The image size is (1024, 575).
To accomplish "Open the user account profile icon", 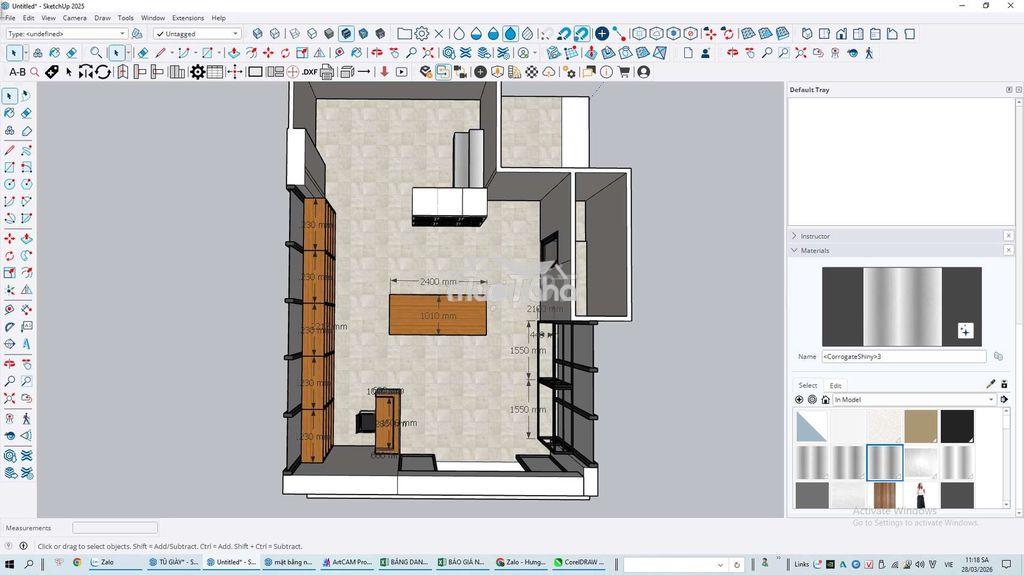I will [x=644, y=72].
